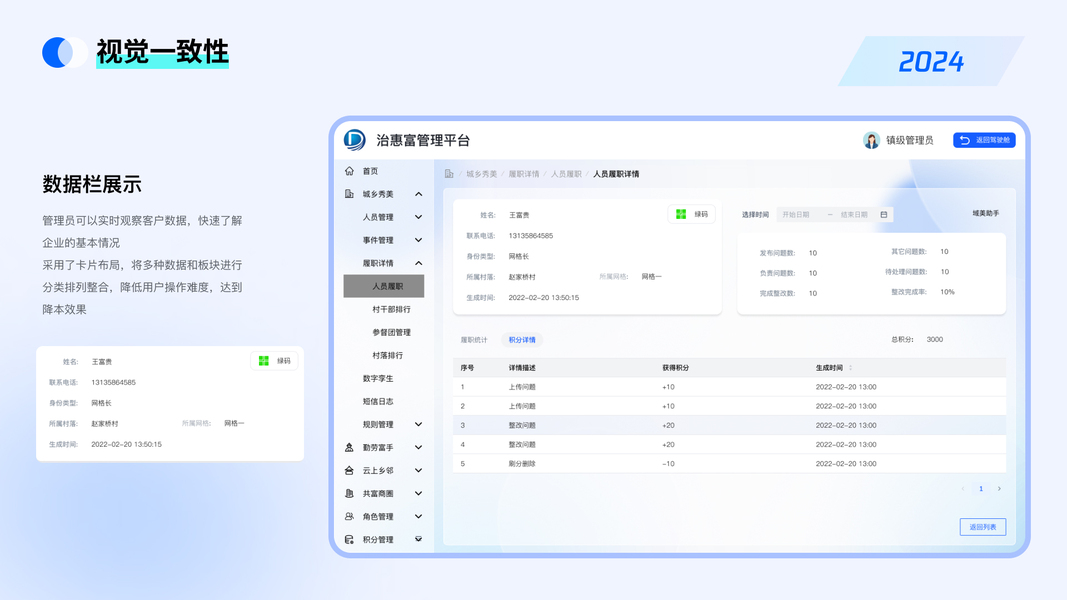Expand the 云上乡邻 chevron
The image size is (1067, 600).
tap(418, 471)
